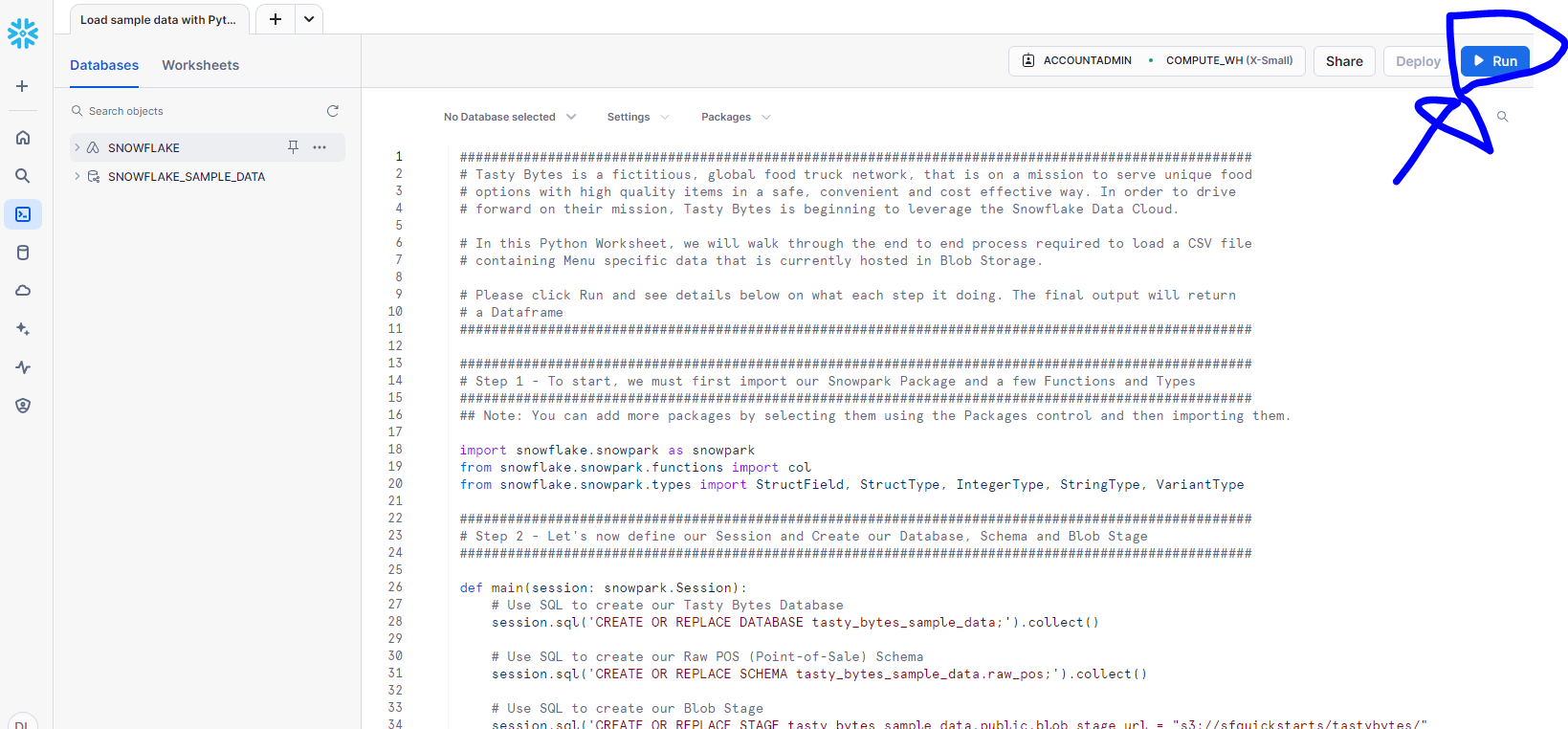Screen dimensions: 1568x729
Task: Expand the SNOWFLAKE_SAMPLE_DATA tree node
Action: 77,176
